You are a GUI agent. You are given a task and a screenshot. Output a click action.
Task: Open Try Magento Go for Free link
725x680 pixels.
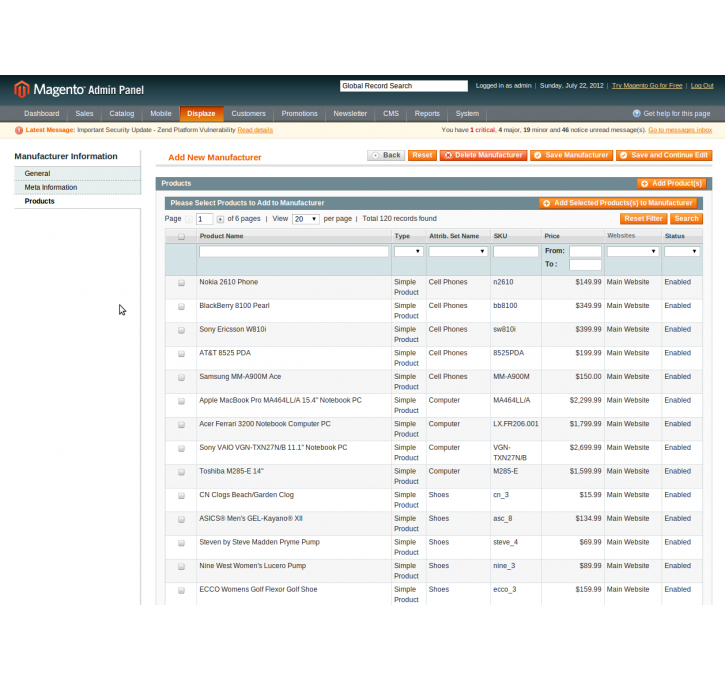(x=647, y=86)
